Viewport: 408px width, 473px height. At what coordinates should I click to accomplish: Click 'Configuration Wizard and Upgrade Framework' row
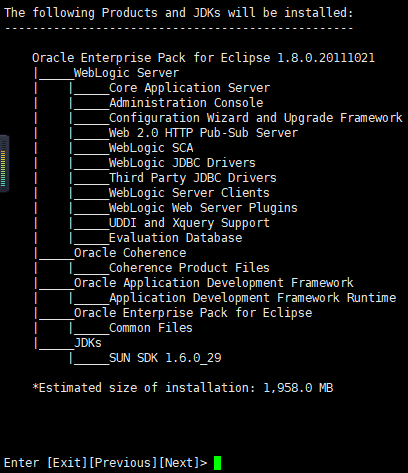click(x=256, y=118)
